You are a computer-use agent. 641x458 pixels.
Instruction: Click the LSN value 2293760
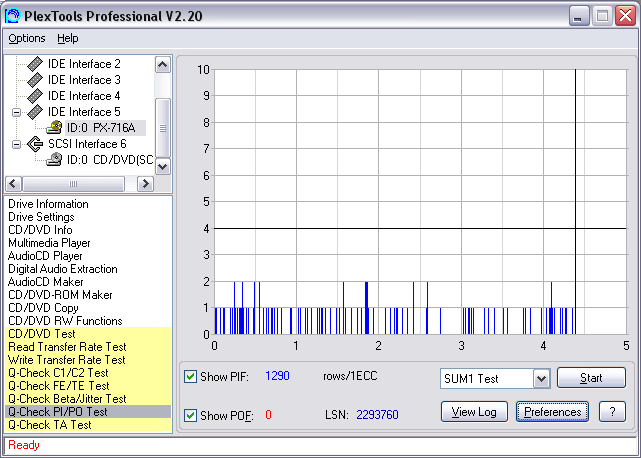(x=377, y=415)
